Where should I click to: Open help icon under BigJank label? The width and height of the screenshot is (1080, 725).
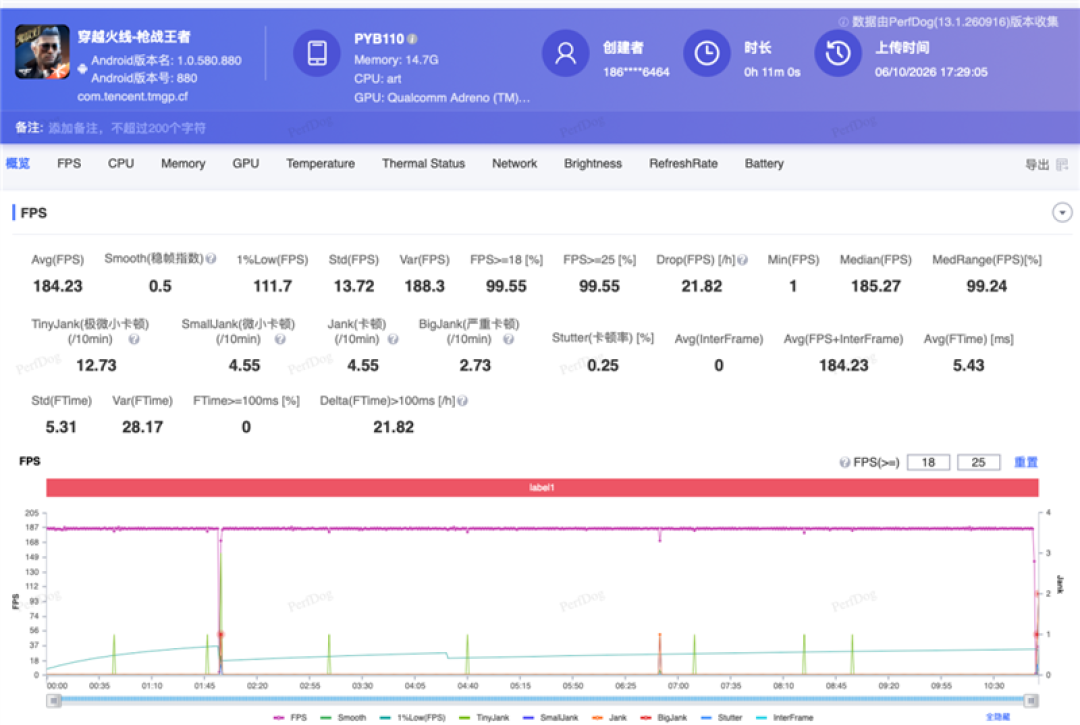pos(508,339)
